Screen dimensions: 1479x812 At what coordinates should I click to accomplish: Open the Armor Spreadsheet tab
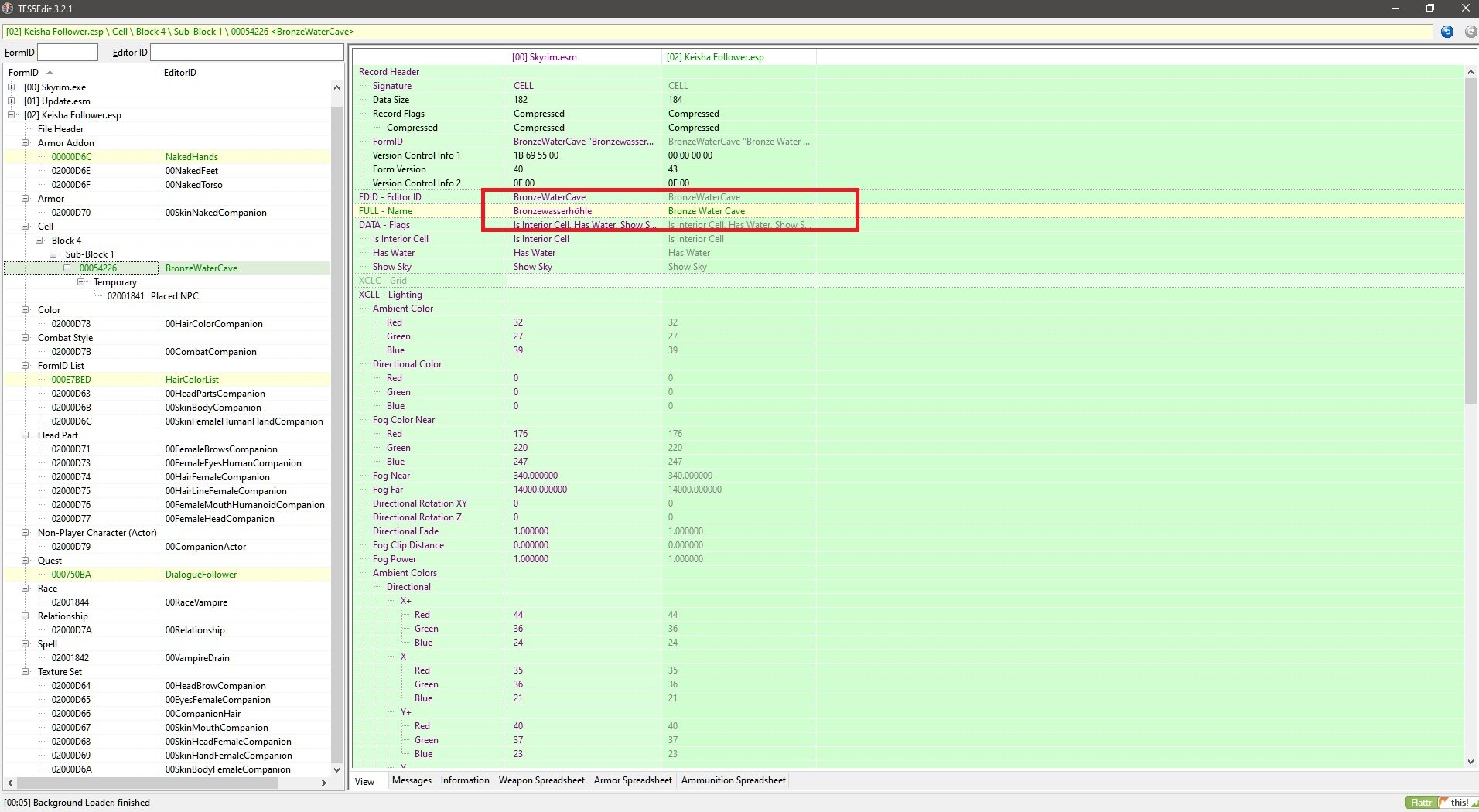(633, 780)
